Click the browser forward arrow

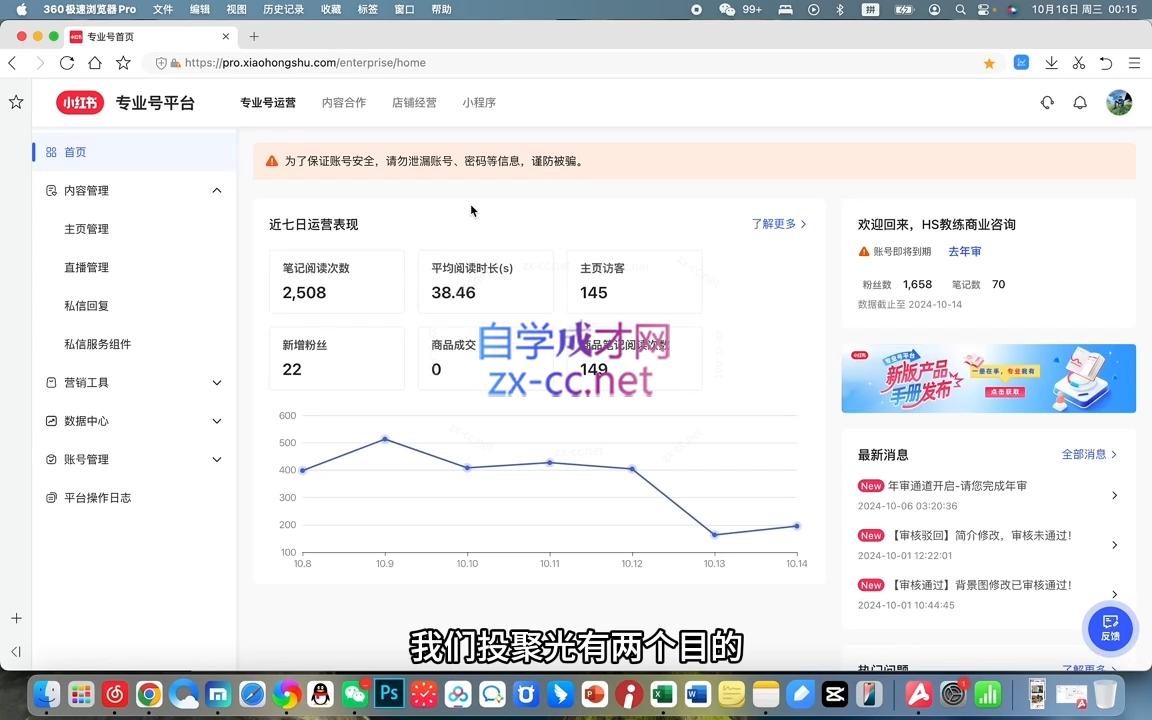[x=40, y=63]
